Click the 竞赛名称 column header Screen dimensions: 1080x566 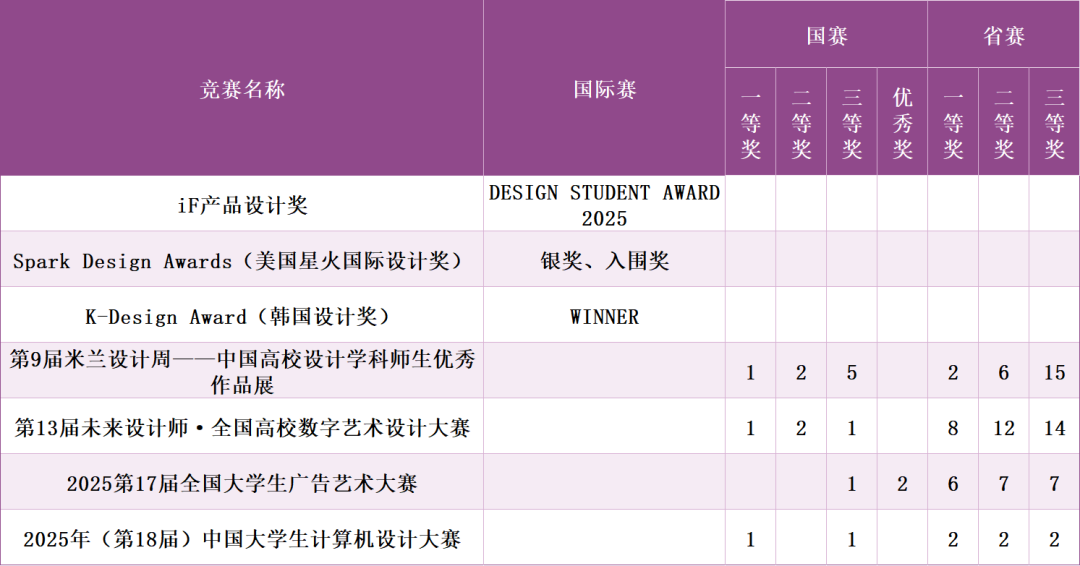coord(242,90)
